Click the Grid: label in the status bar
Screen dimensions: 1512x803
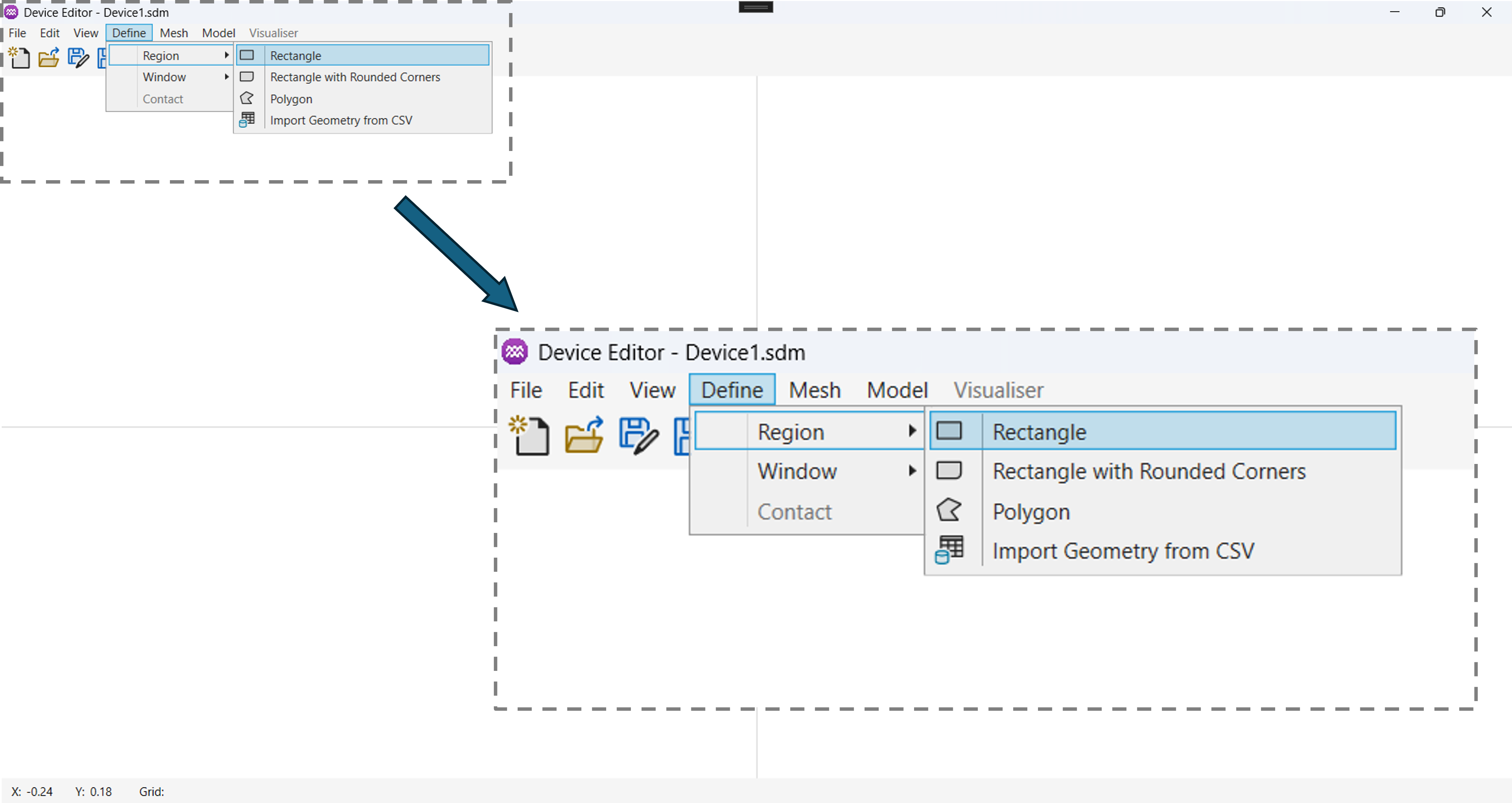(151, 791)
